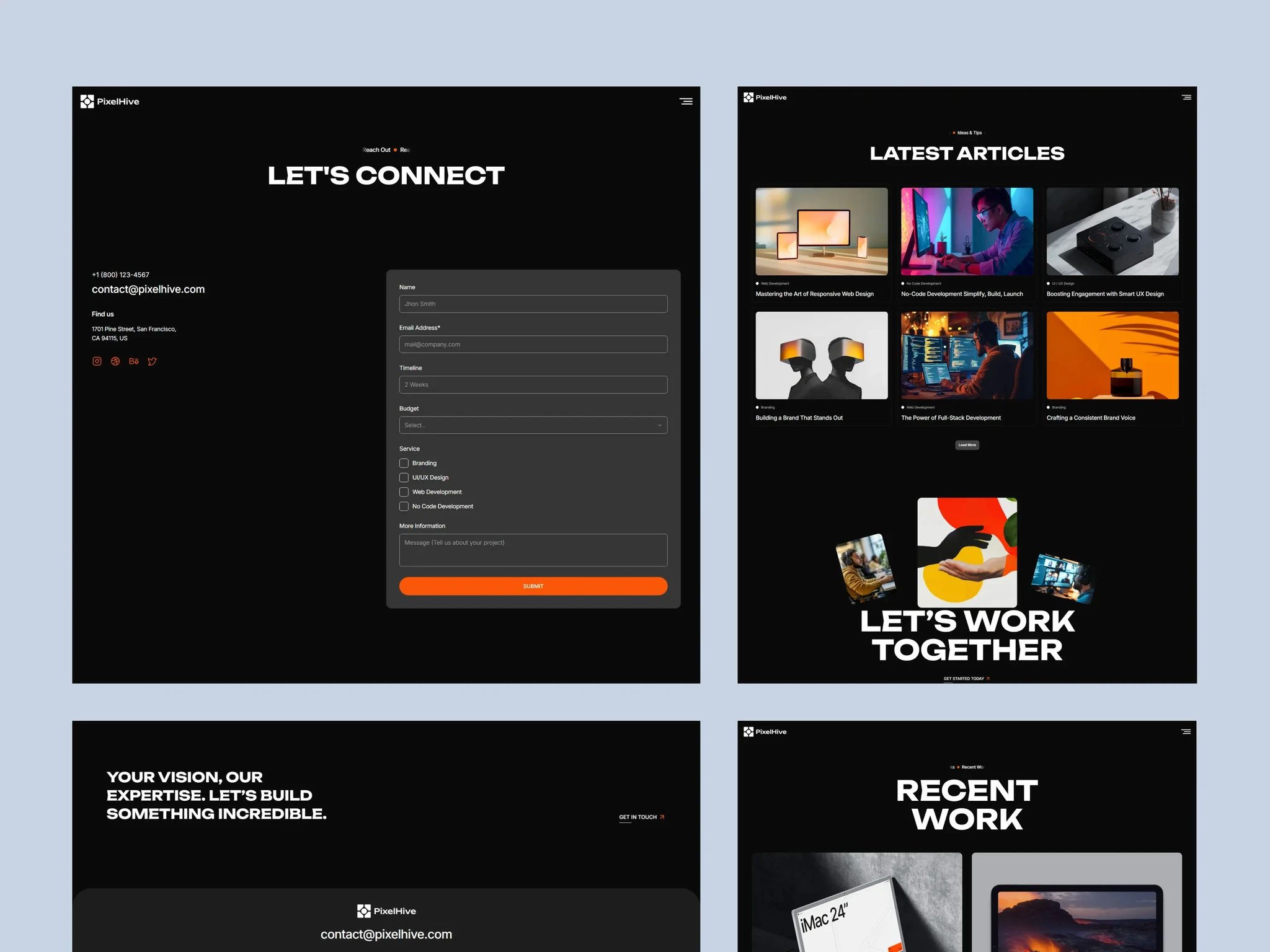Open the hamburger menu on the contact page

[686, 101]
